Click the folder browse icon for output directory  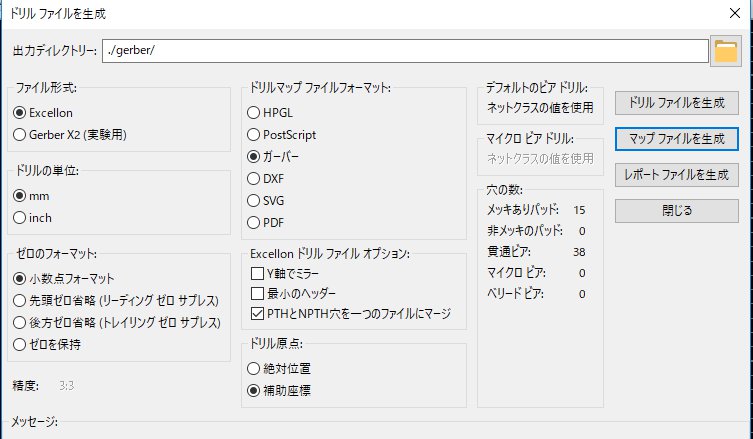point(724,51)
